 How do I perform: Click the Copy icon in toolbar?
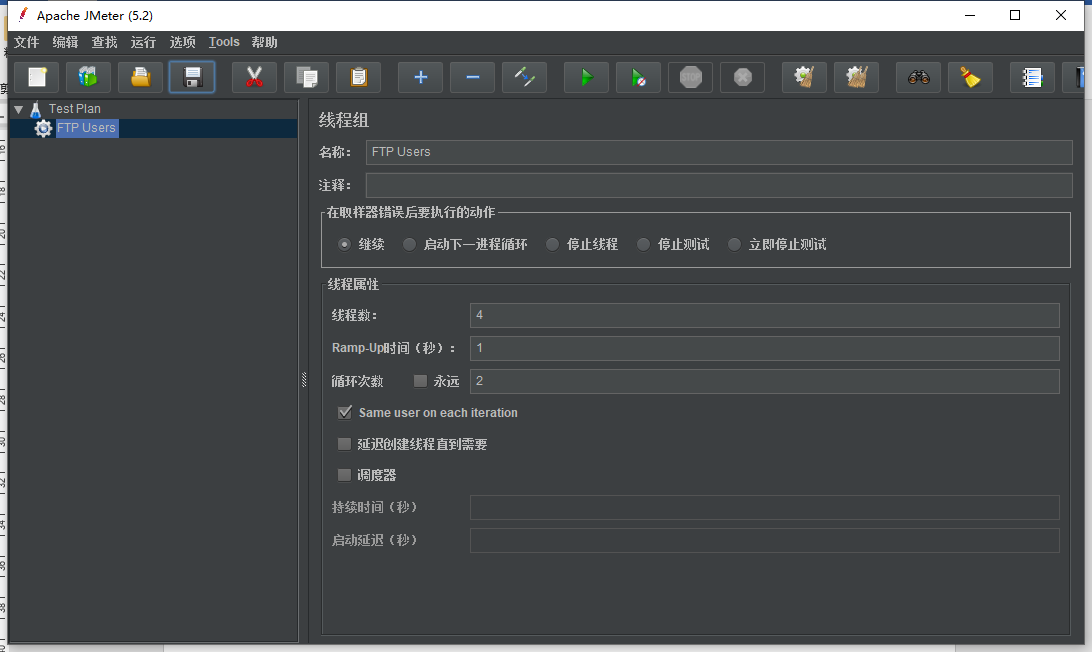[306, 77]
